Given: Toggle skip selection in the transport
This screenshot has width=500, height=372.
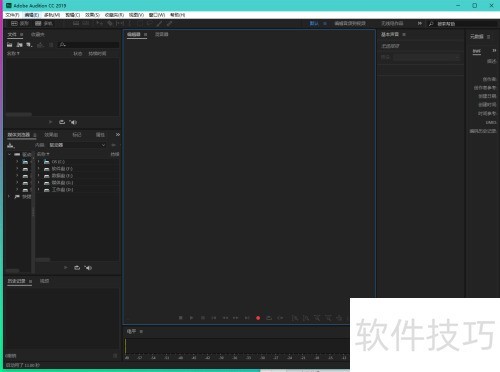Looking at the screenshot, I should [x=280, y=318].
